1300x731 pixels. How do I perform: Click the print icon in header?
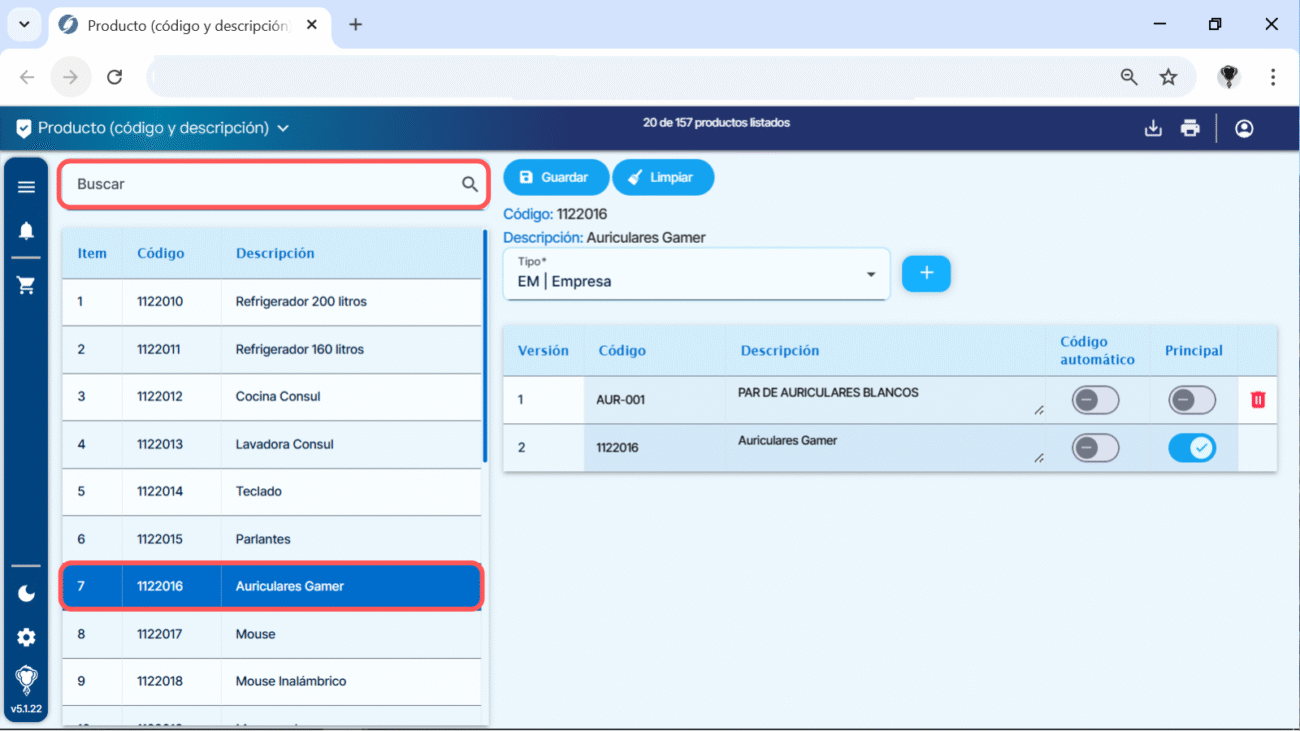[x=1190, y=128]
